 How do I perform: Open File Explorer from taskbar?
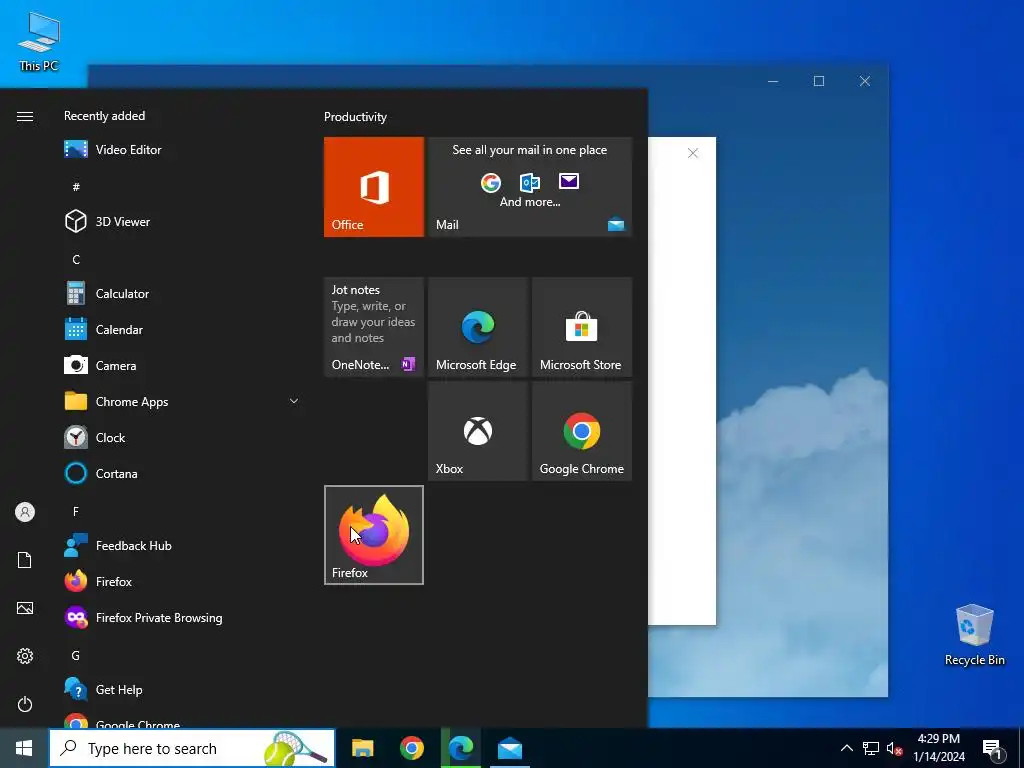click(x=362, y=748)
